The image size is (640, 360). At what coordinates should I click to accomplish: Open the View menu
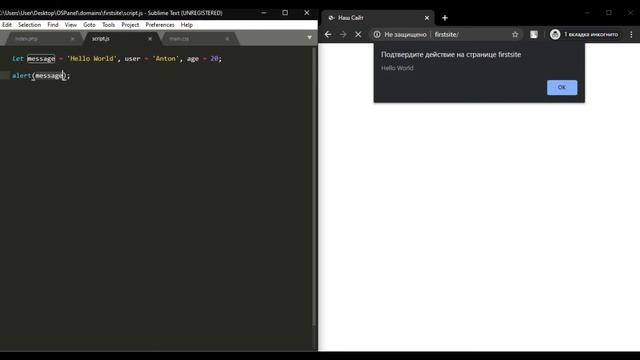(x=71, y=25)
